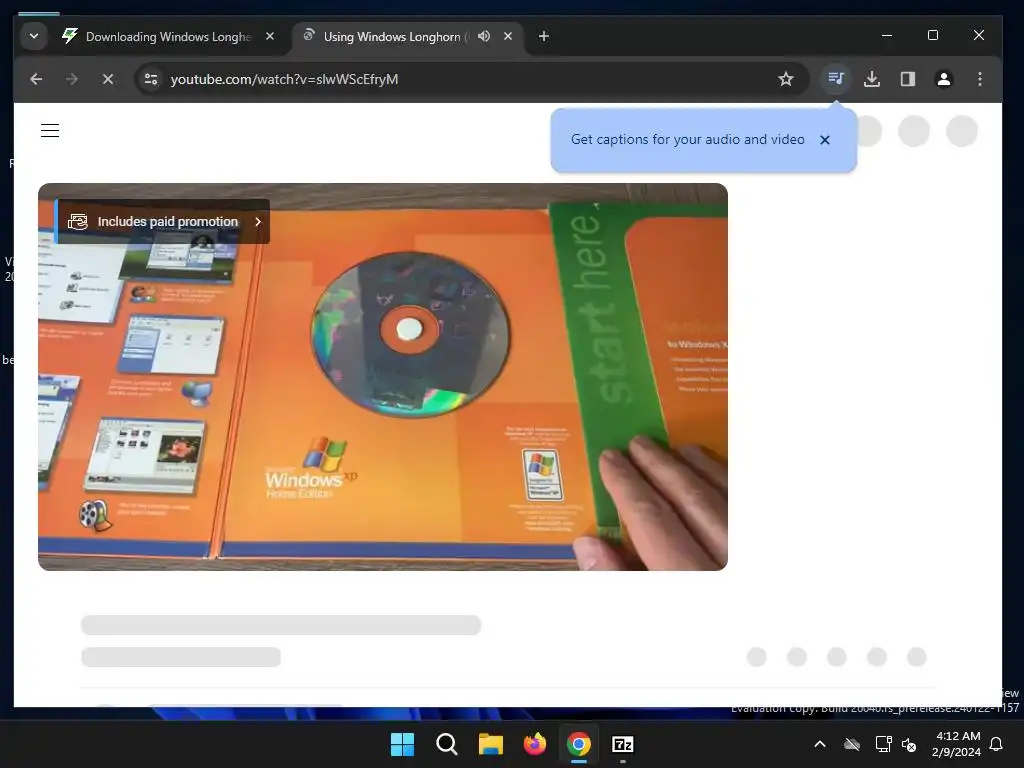
Task: Maximize the Chrome window
Action: tap(933, 35)
